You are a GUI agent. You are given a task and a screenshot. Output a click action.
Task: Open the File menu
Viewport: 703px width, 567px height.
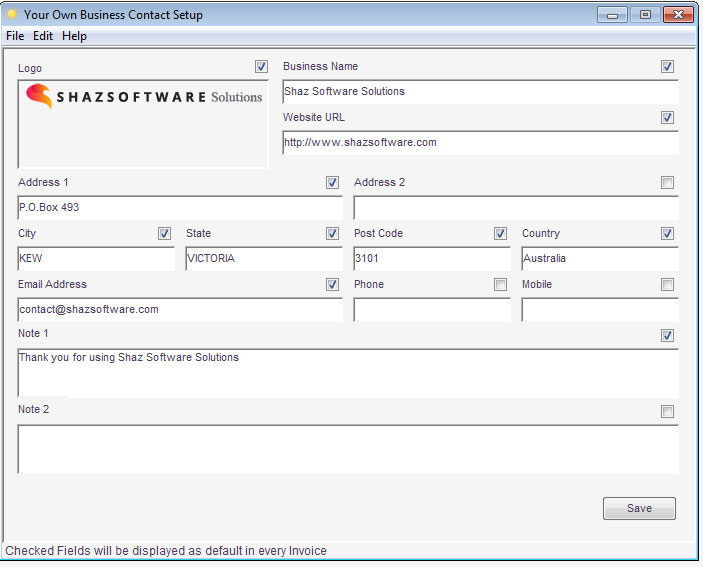click(x=15, y=36)
